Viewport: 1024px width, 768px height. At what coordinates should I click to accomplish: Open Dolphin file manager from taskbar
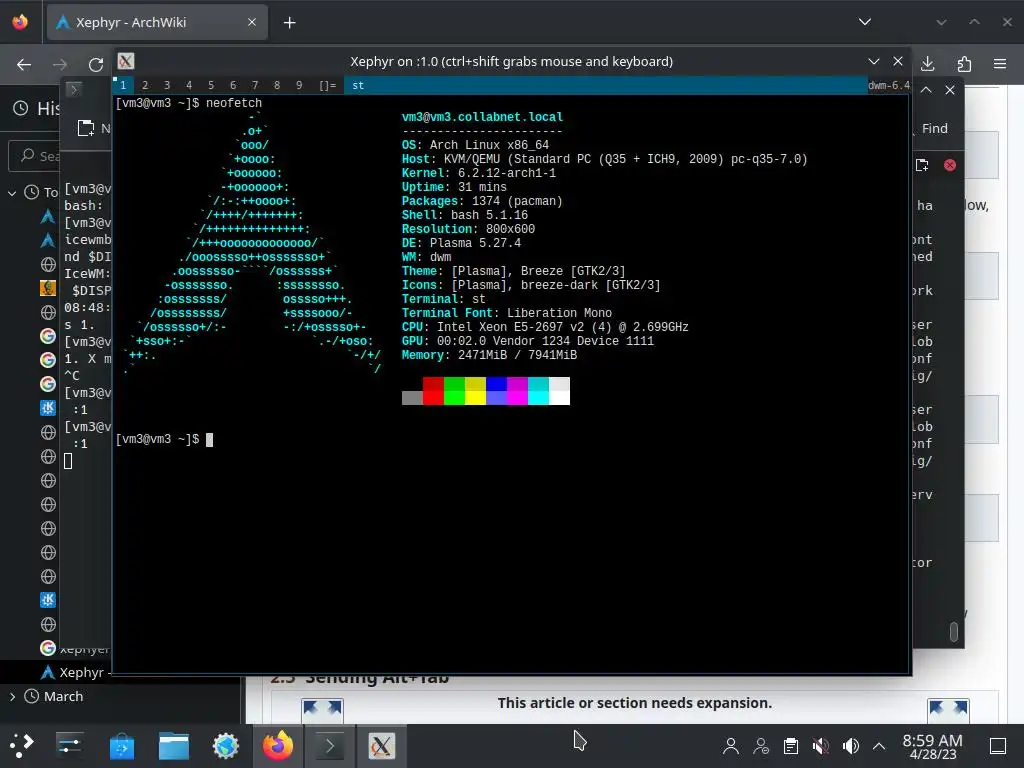coord(174,746)
